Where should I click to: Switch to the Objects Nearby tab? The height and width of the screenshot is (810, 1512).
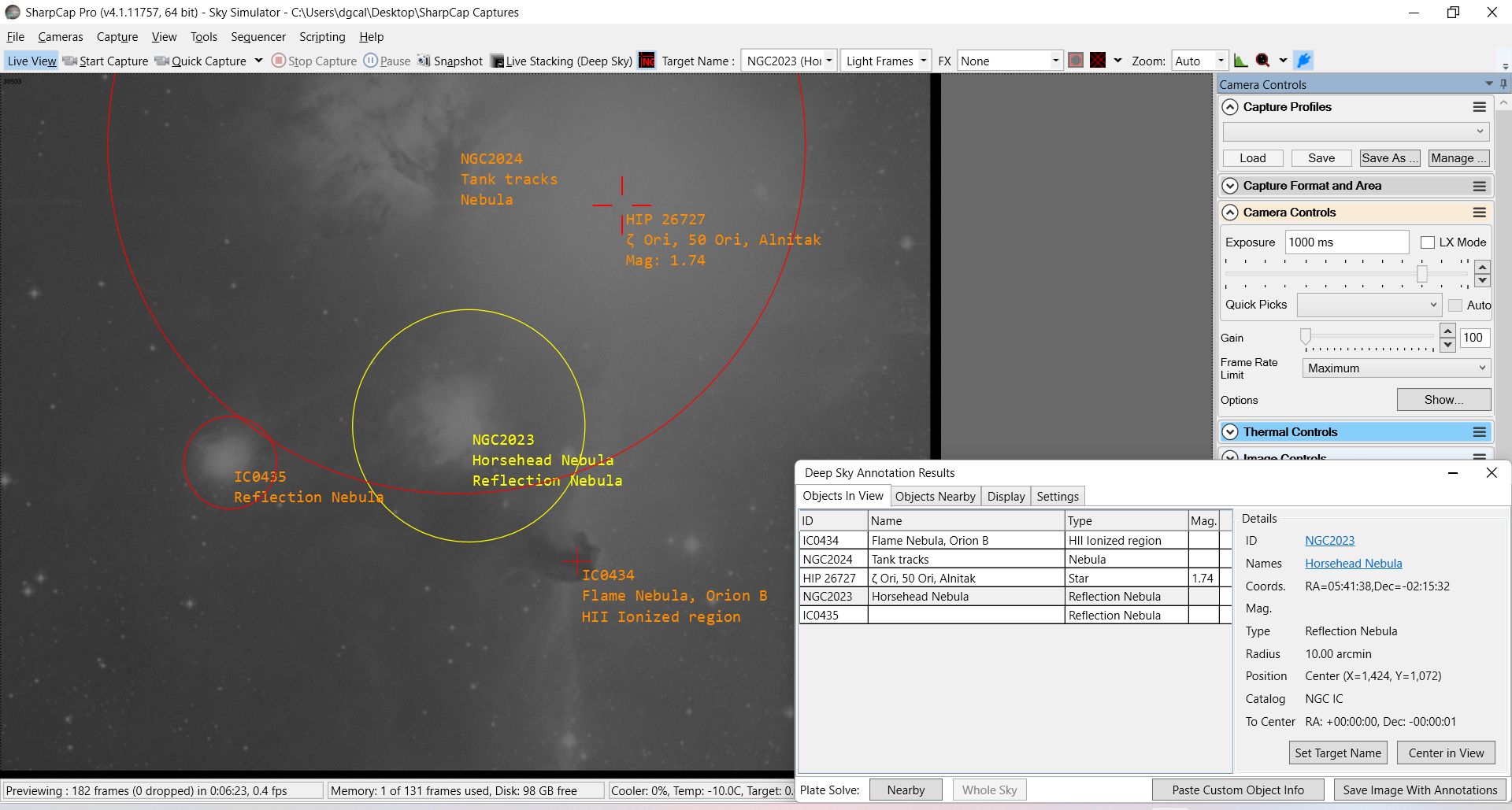(936, 497)
